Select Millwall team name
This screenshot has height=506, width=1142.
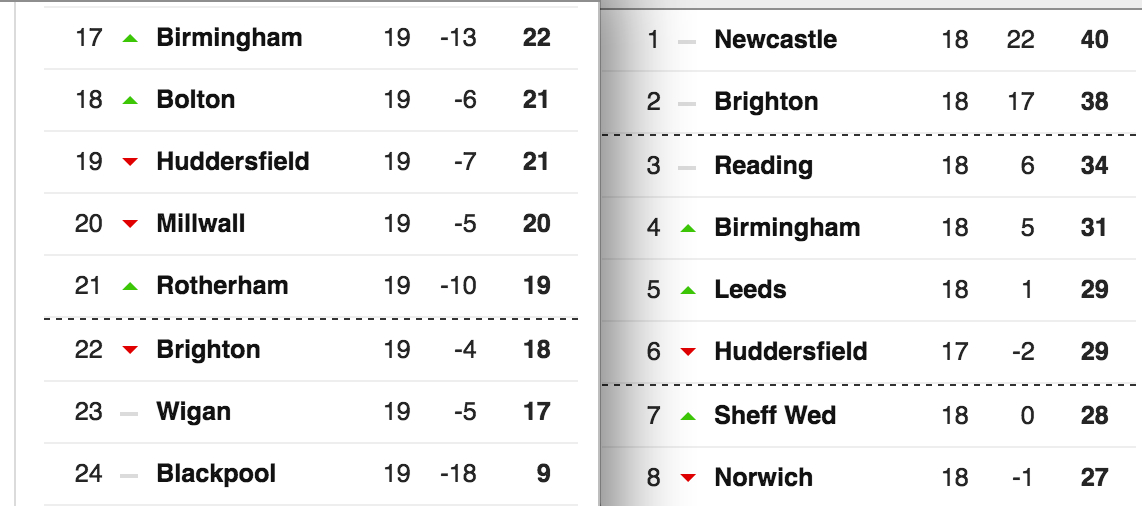click(200, 224)
